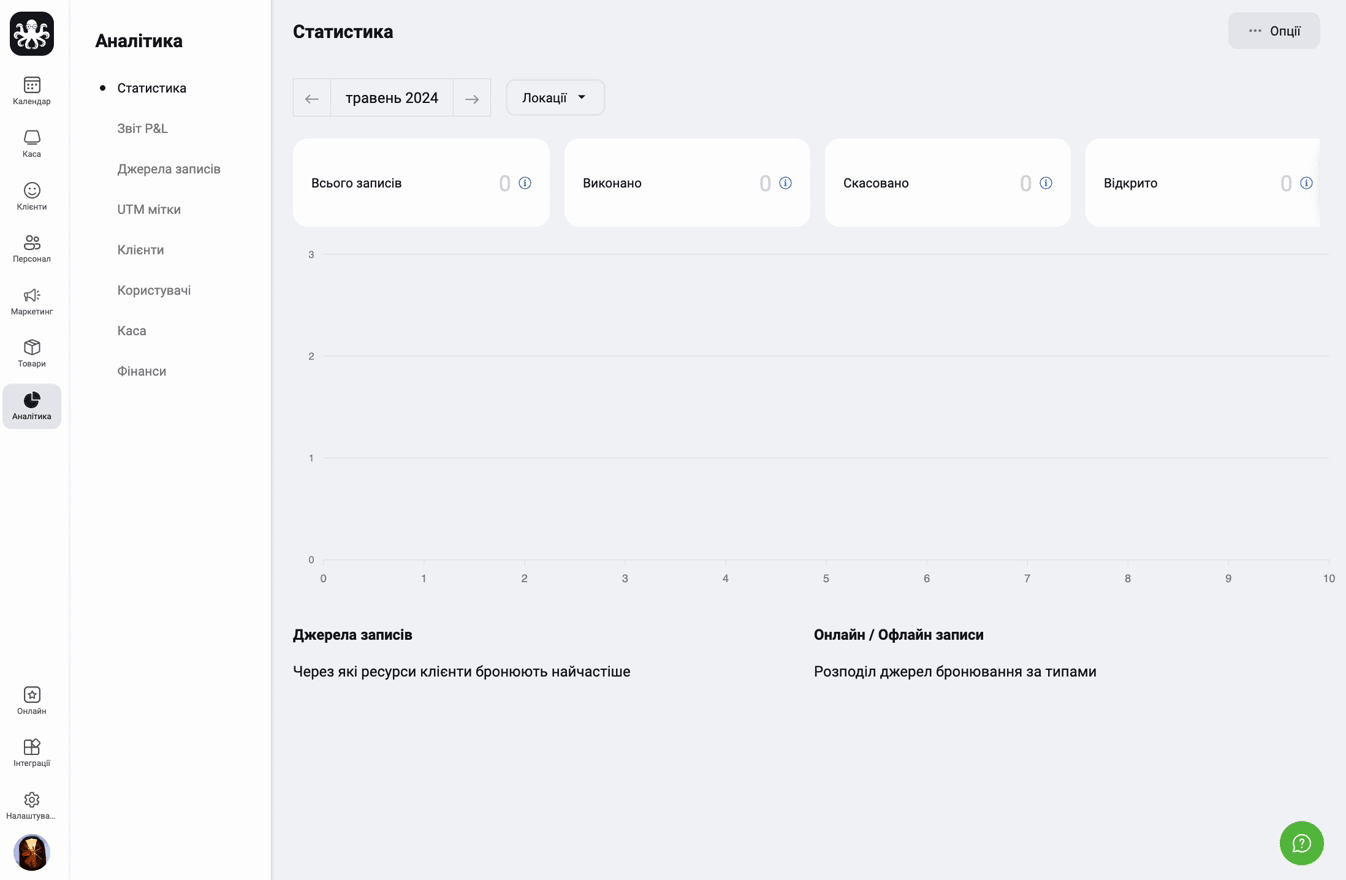Show info for Виконано card
Screen dimensions: 1346x880
coord(785,183)
